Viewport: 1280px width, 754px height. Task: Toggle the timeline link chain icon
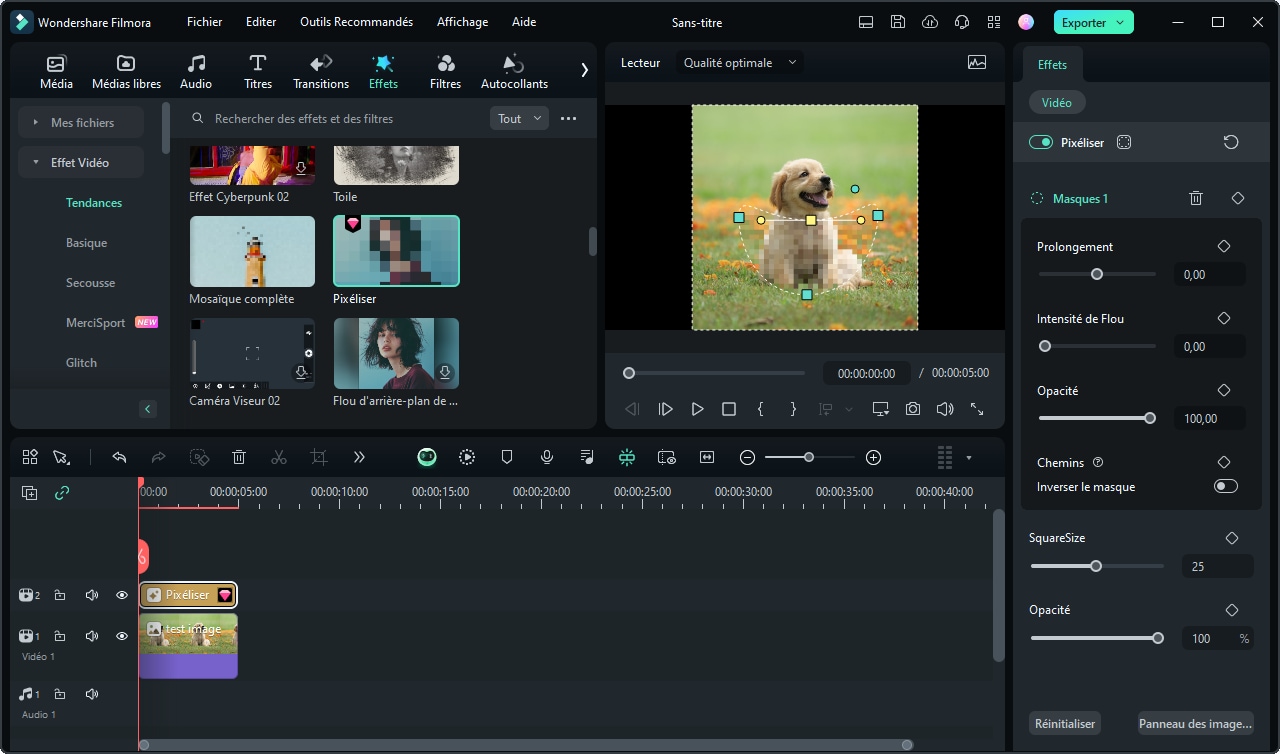pos(62,492)
